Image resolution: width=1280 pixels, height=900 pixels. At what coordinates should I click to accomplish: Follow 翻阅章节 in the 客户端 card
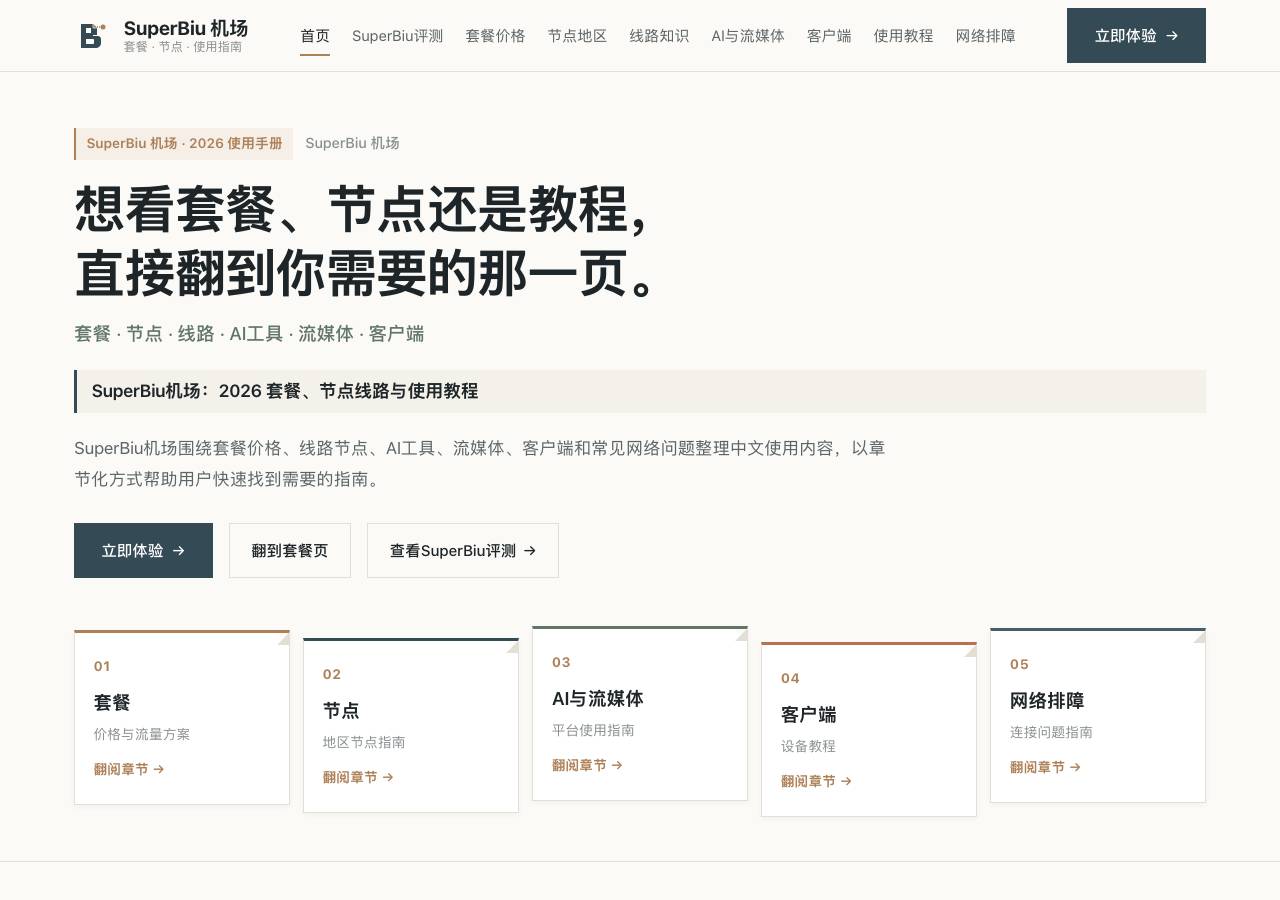[816, 781]
